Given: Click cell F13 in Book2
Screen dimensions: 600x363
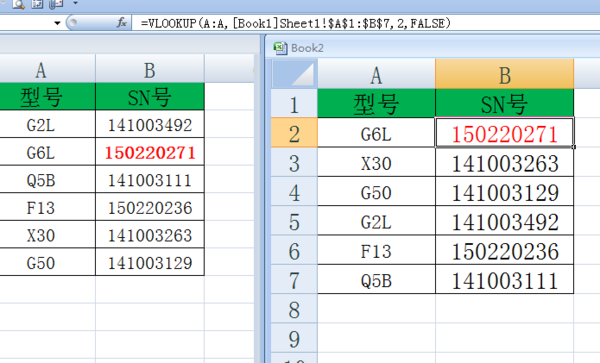Looking at the screenshot, I should [376, 250].
